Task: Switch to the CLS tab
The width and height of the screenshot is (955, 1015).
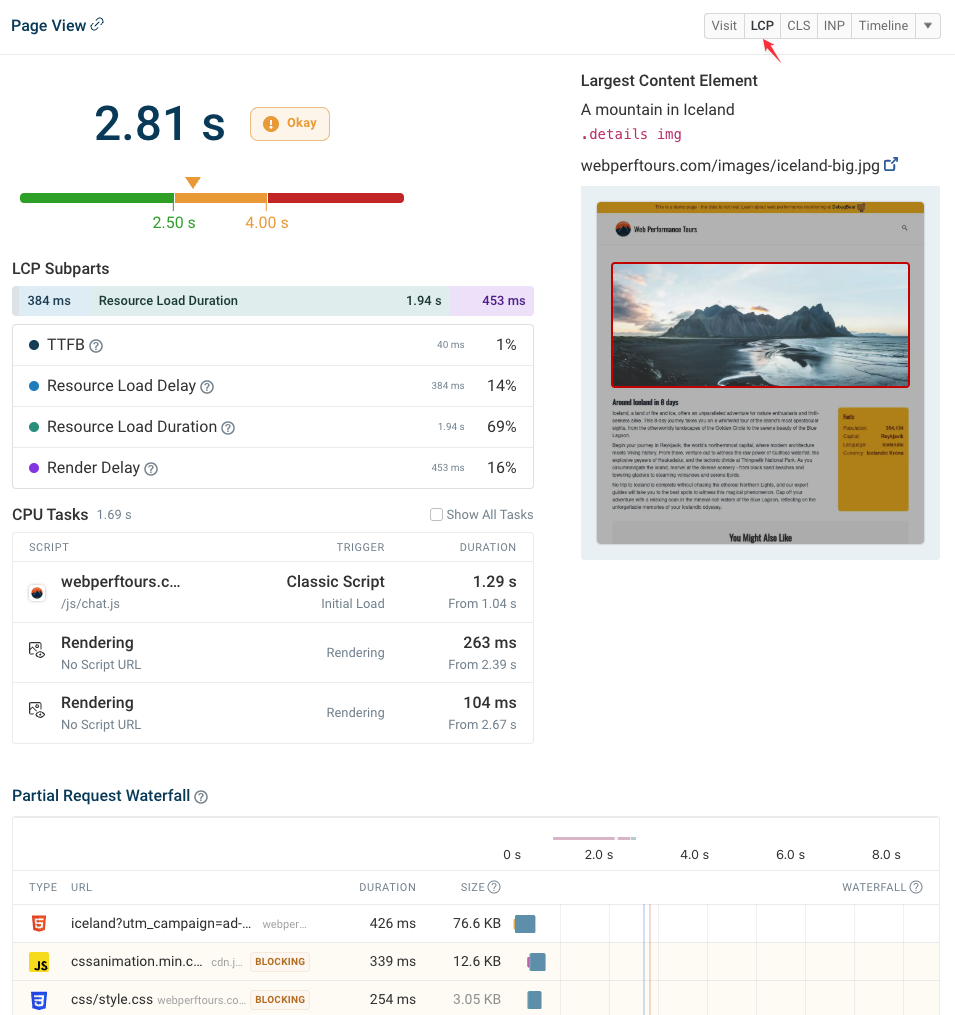Action: click(798, 25)
